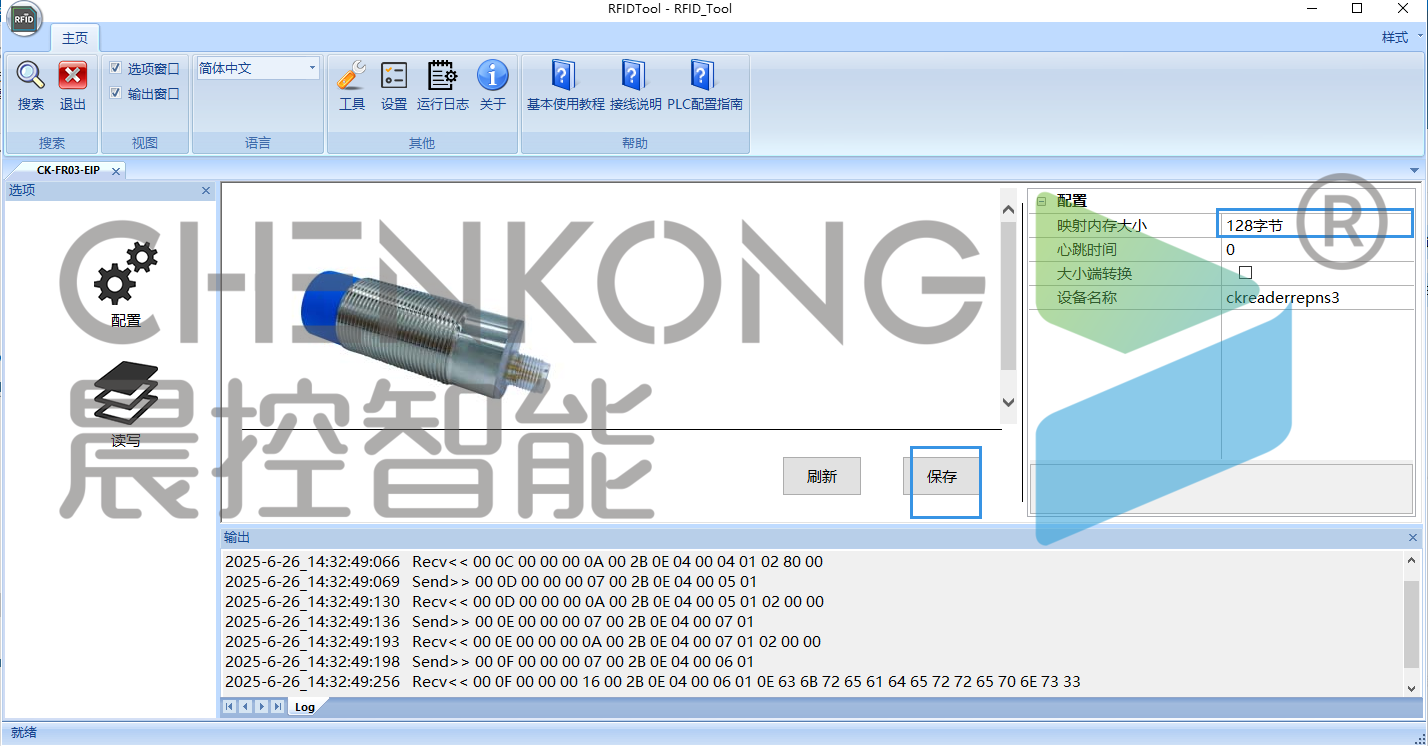Select the 读写 layers icon in options panel
Screen dimensions: 1428x746
click(126, 392)
